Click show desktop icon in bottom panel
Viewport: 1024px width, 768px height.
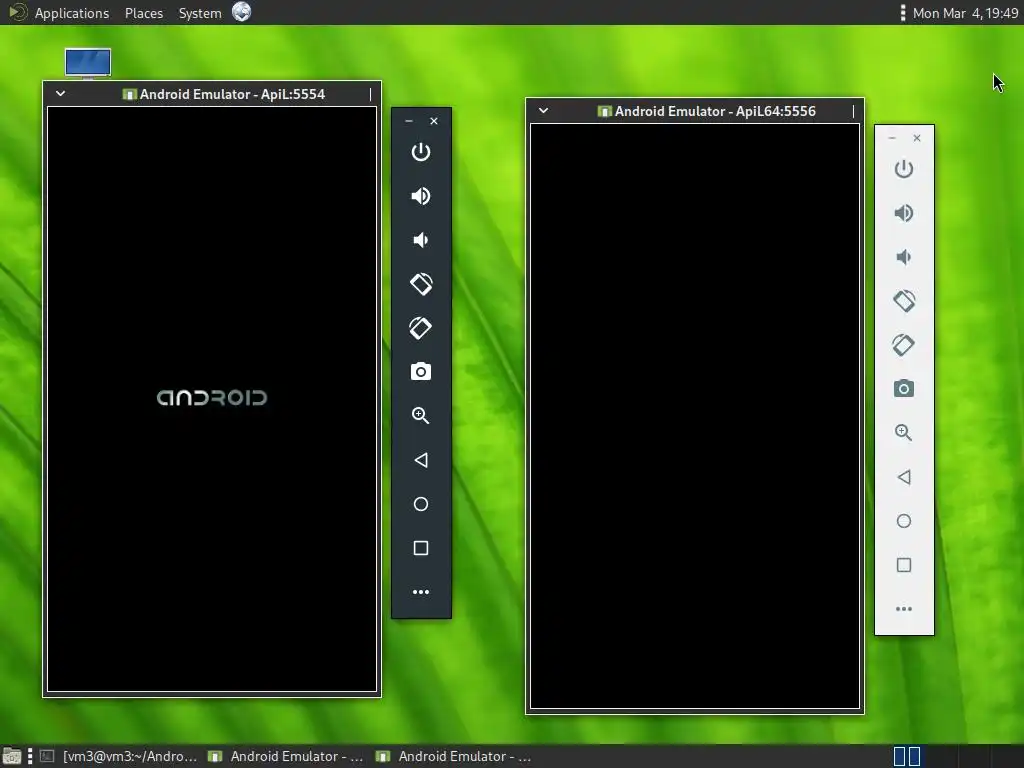click(x=12, y=756)
